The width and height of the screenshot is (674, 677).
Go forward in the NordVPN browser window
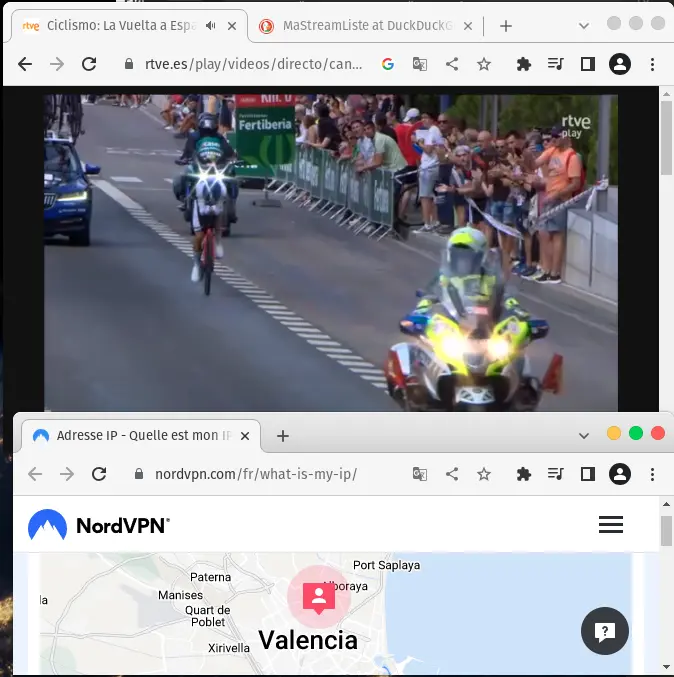point(67,474)
